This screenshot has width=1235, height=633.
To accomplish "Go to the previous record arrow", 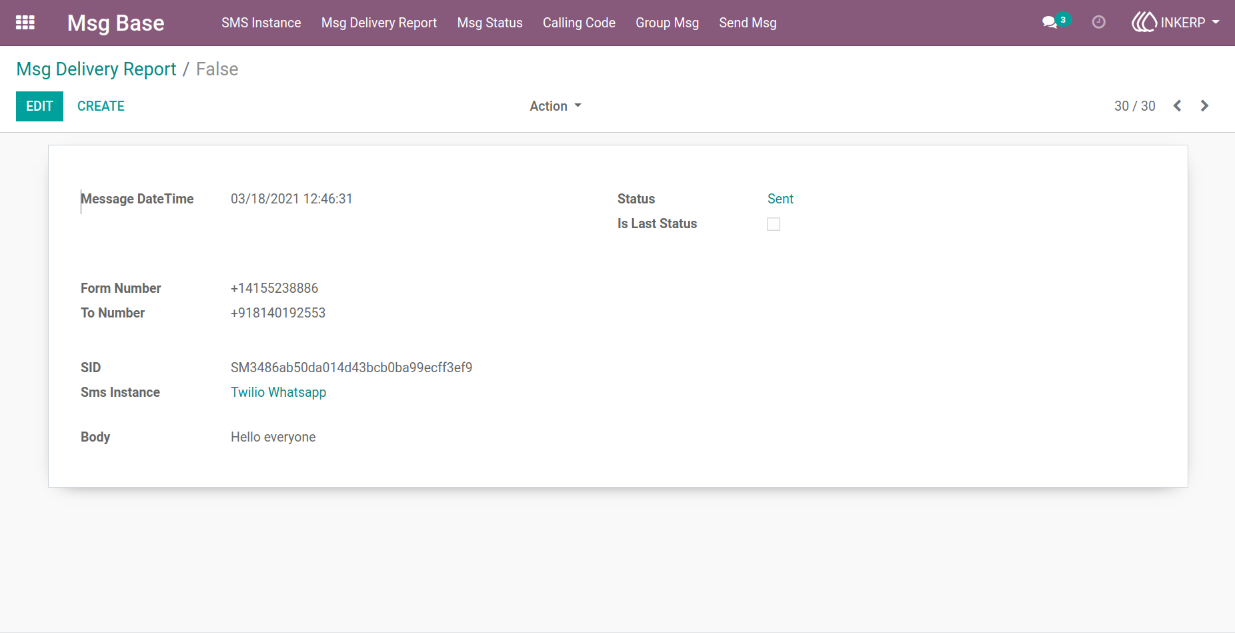I will 1177,106.
